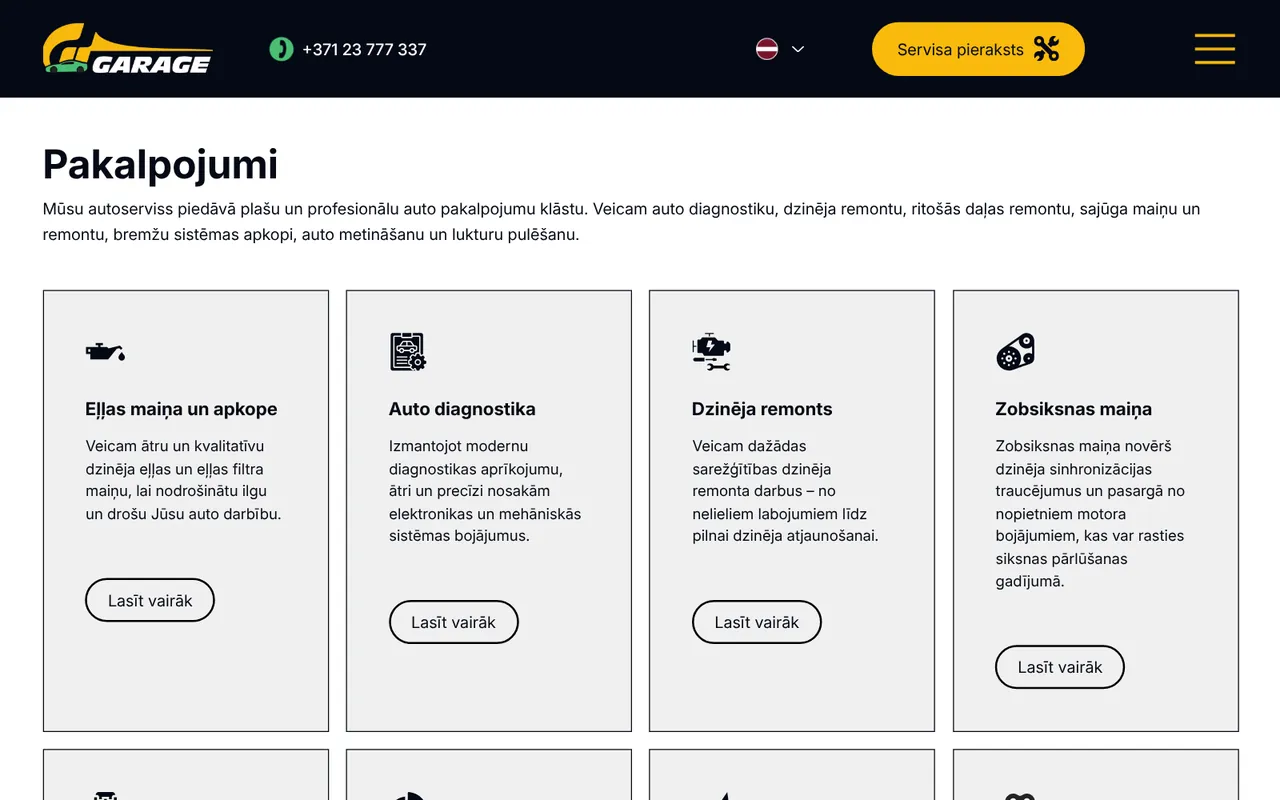Call the +371 23 777 337 number
The height and width of the screenshot is (800, 1280).
tap(364, 49)
